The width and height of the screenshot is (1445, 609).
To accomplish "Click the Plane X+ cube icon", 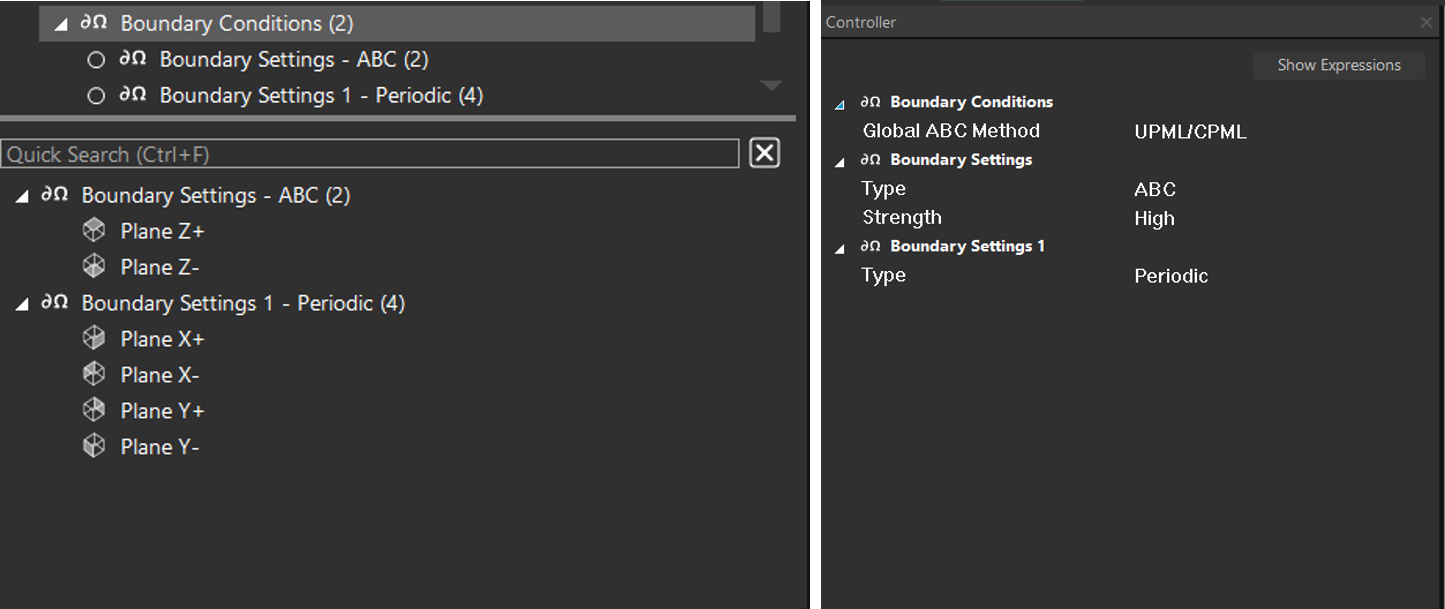I will [94, 339].
